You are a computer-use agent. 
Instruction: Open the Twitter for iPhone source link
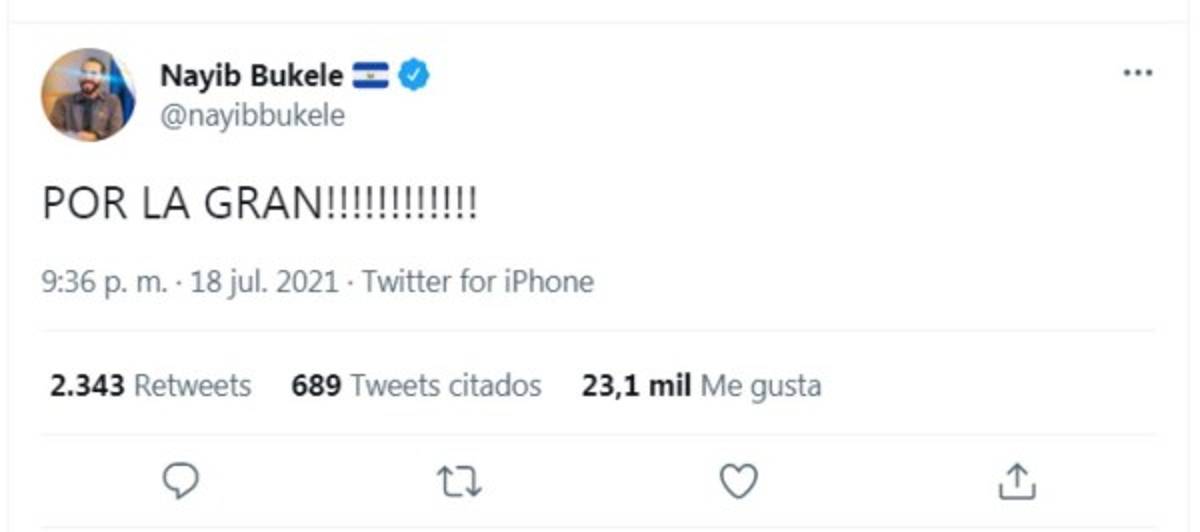478,282
